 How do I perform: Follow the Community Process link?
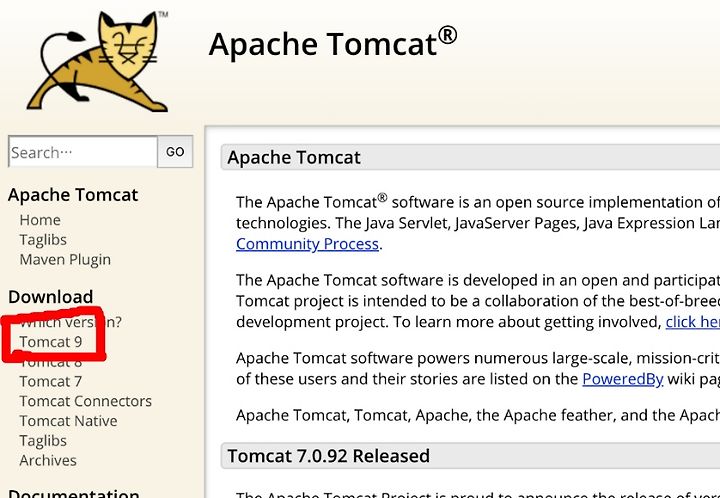[307, 244]
